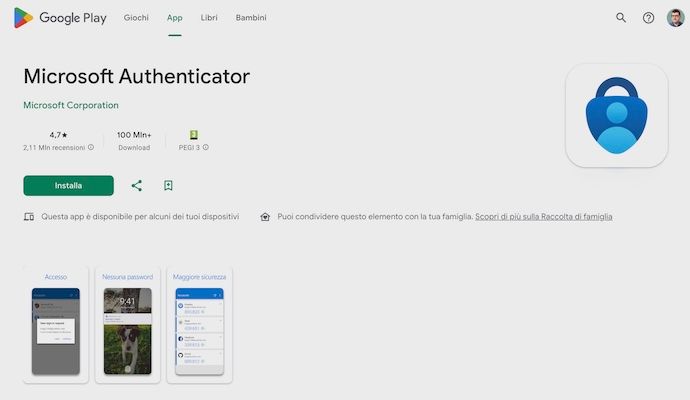Click the 100 Mln+ download count
This screenshot has height=400, width=690.
pyautogui.click(x=134, y=135)
